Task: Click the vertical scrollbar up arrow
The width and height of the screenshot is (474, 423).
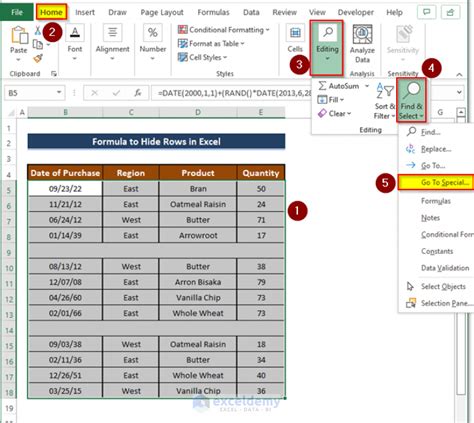Action: pyautogui.click(x=461, y=112)
